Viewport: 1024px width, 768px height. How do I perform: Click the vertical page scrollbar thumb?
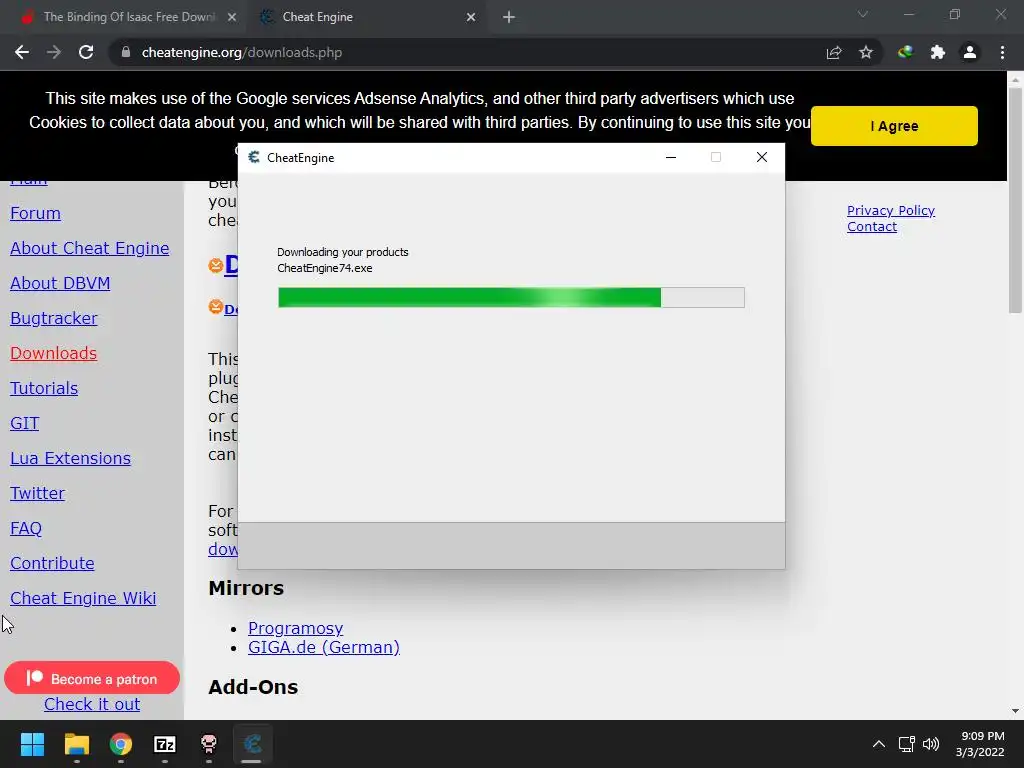1015,200
